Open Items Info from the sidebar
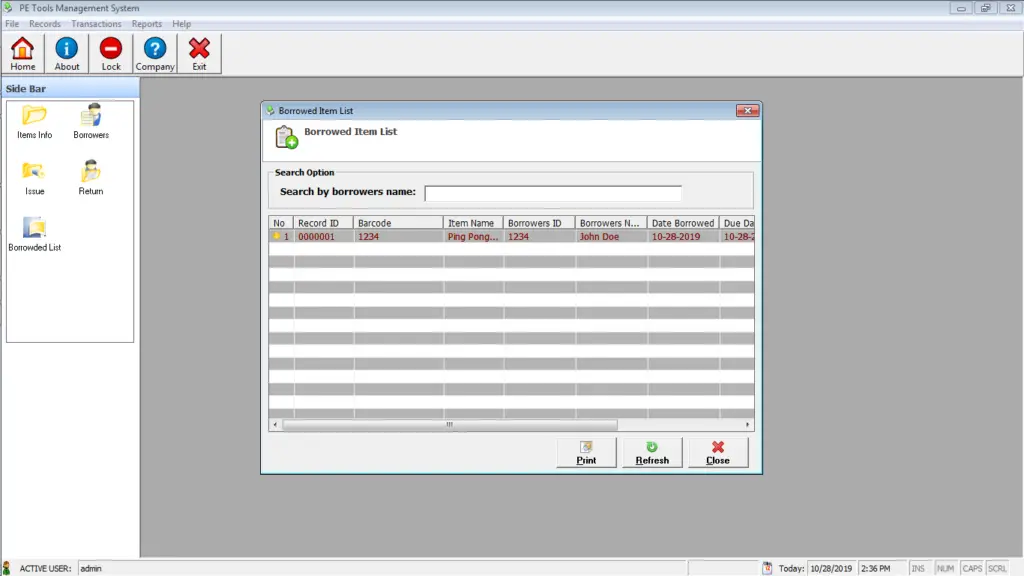1024x576 pixels. (34, 120)
